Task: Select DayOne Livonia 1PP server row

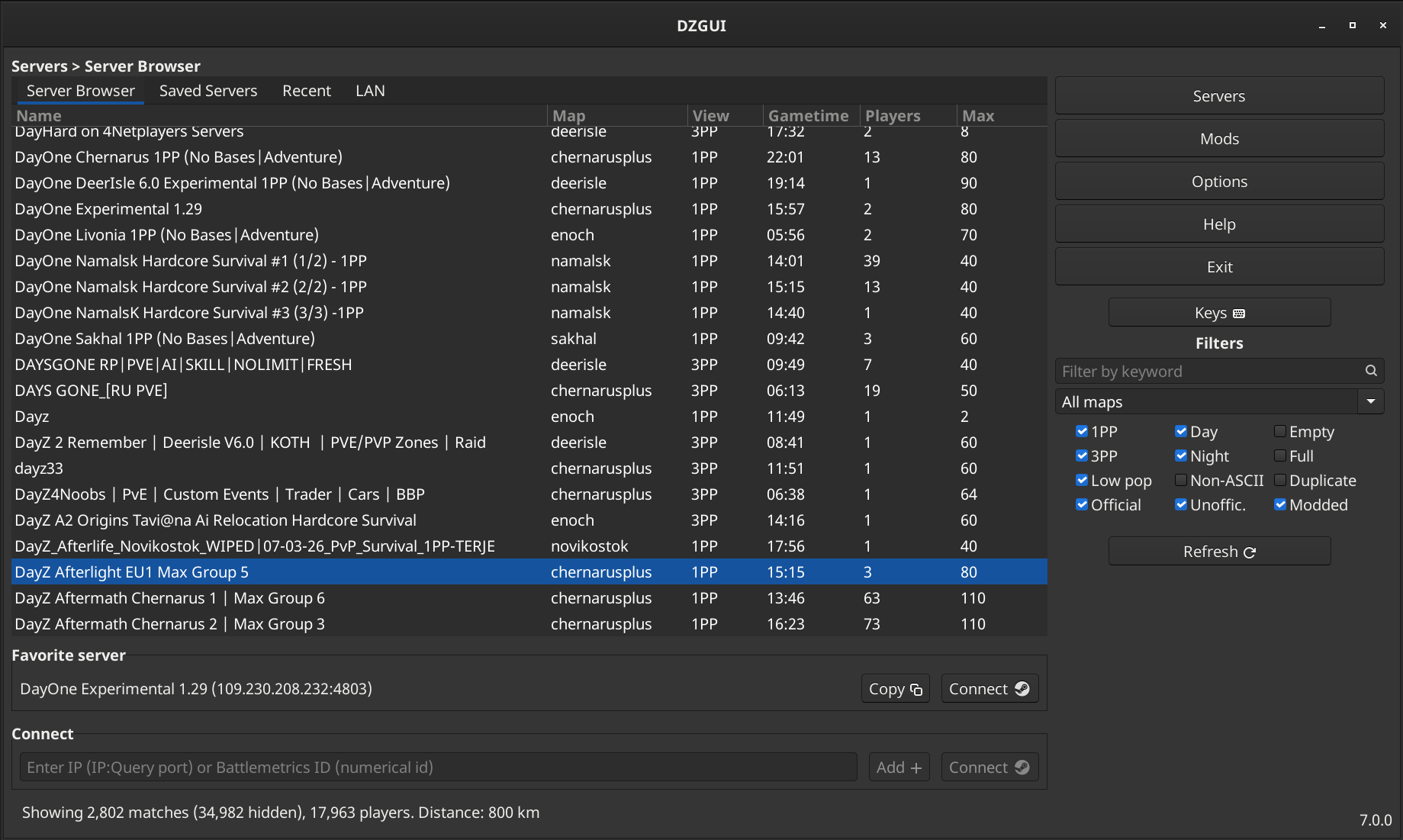Action: pyautogui.click(x=529, y=235)
